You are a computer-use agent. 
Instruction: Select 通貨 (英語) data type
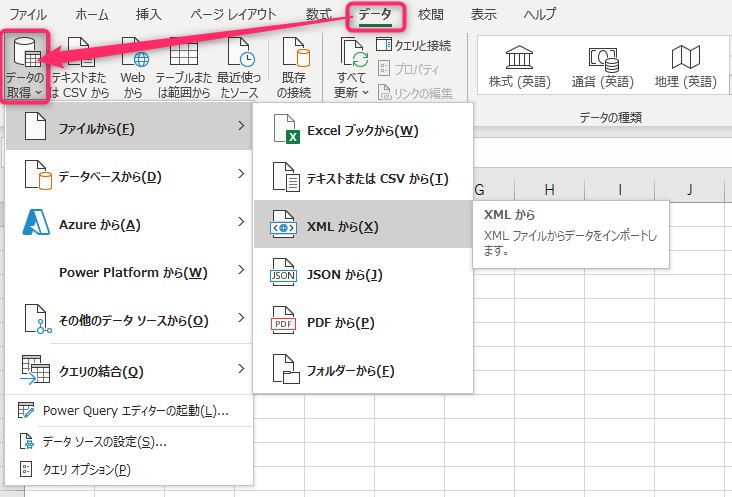(x=603, y=67)
